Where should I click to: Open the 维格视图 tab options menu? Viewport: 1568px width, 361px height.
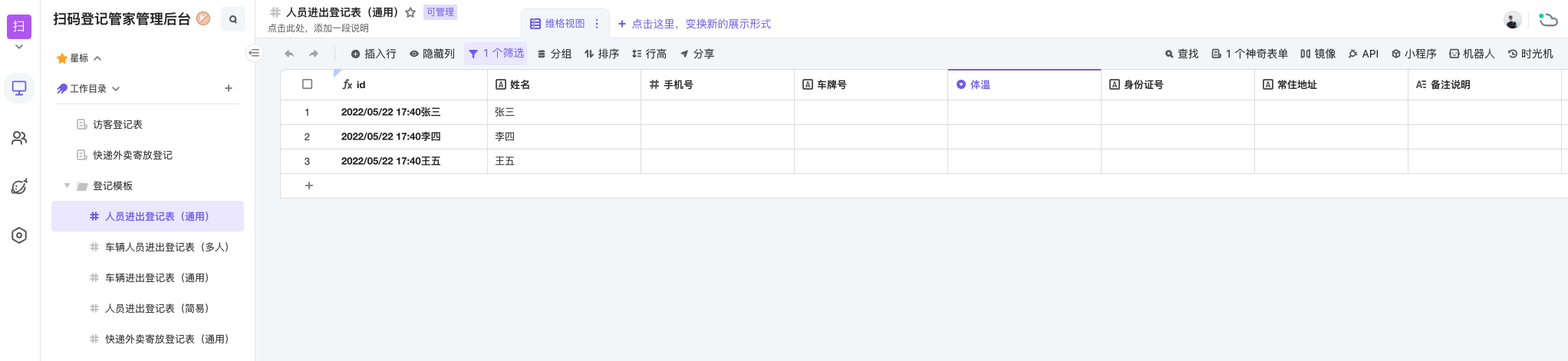[x=597, y=24]
